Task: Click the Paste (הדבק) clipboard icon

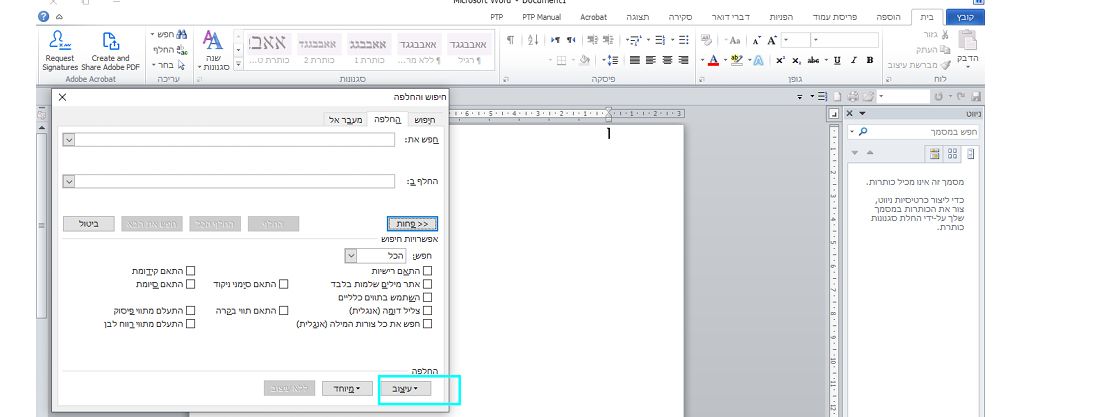Action: 967,41
